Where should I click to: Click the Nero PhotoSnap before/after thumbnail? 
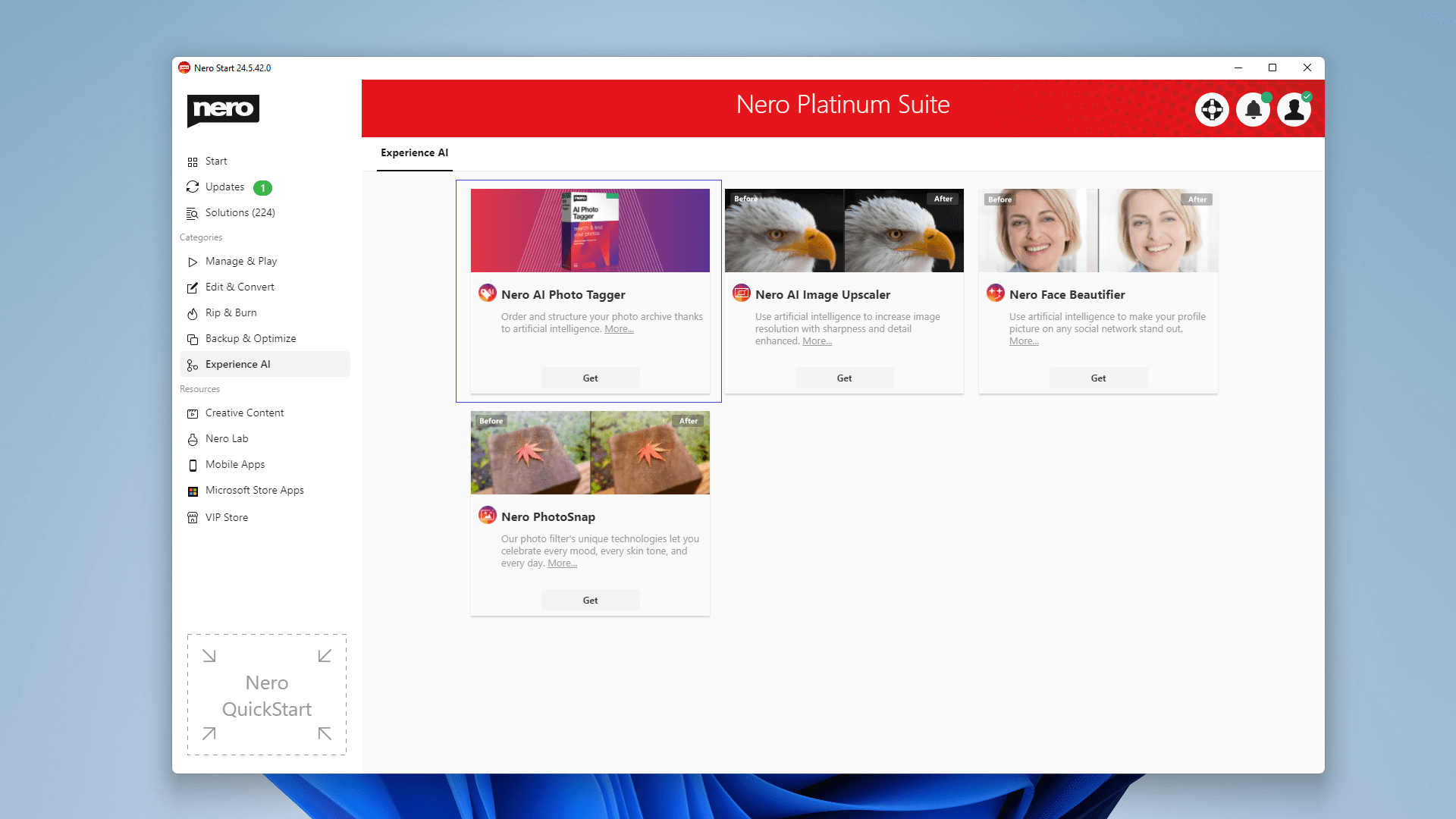(x=590, y=453)
